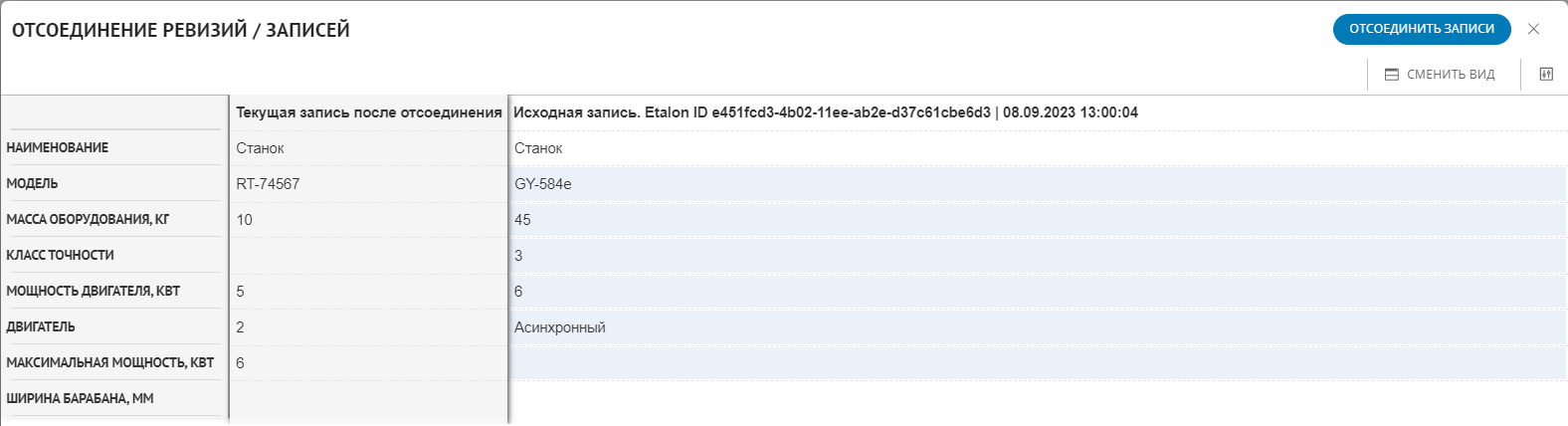
Task: Select the current record mass value 10
Action: pyautogui.click(x=244, y=220)
